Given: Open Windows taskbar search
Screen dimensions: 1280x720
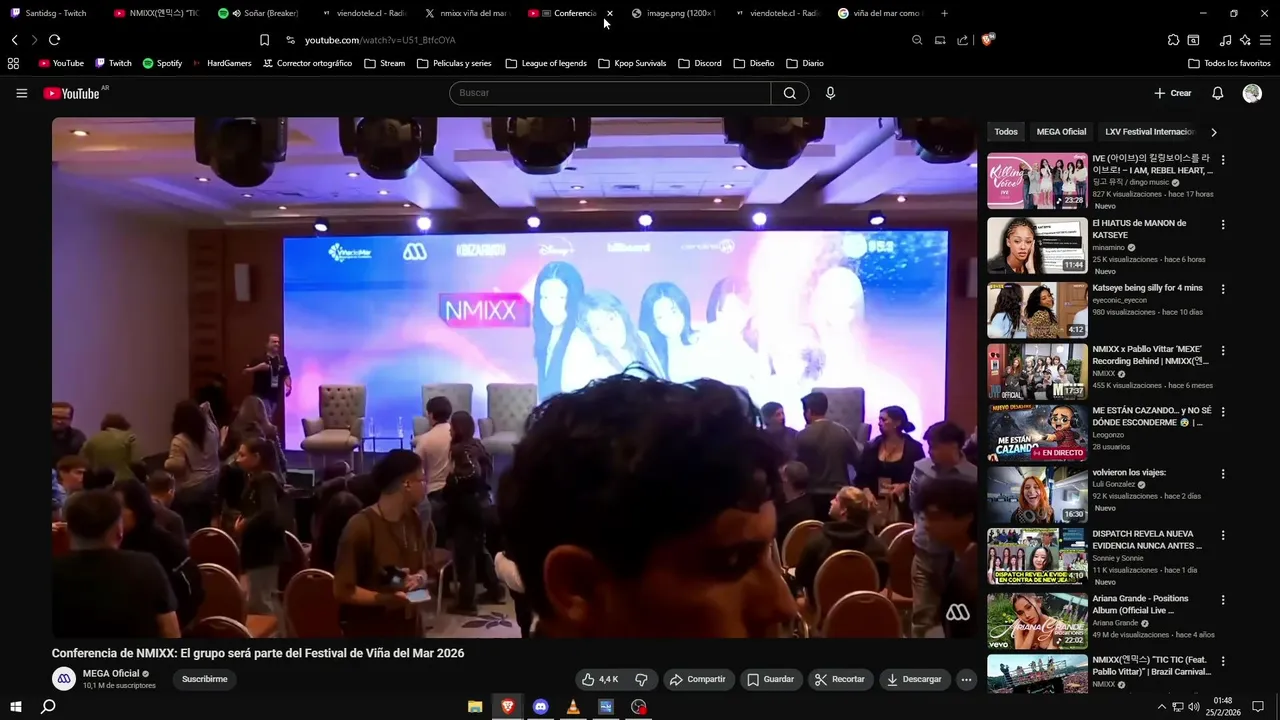Looking at the screenshot, I should [47, 707].
